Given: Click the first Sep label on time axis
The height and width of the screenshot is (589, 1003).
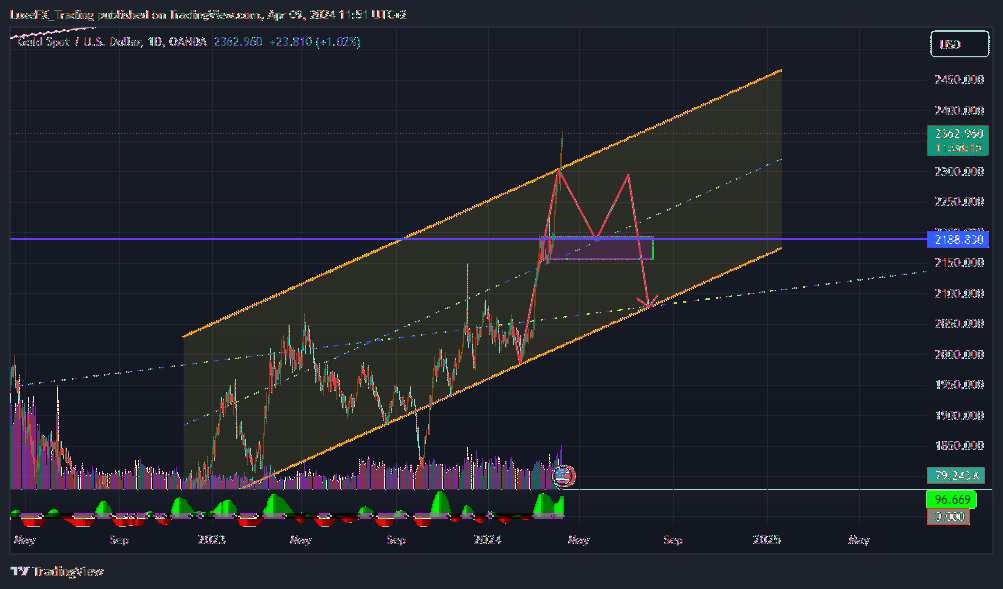Looking at the screenshot, I should click(119, 540).
